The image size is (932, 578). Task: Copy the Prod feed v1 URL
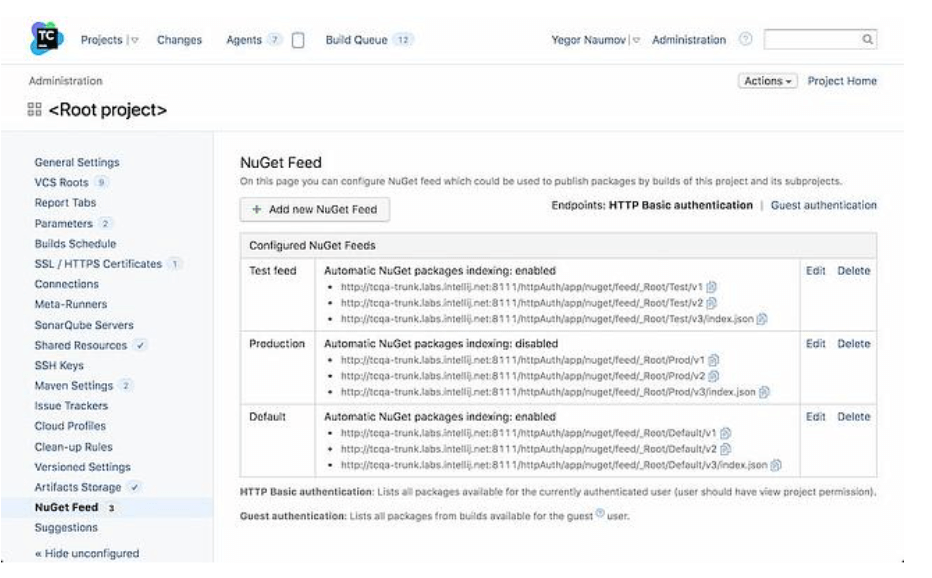coord(714,360)
